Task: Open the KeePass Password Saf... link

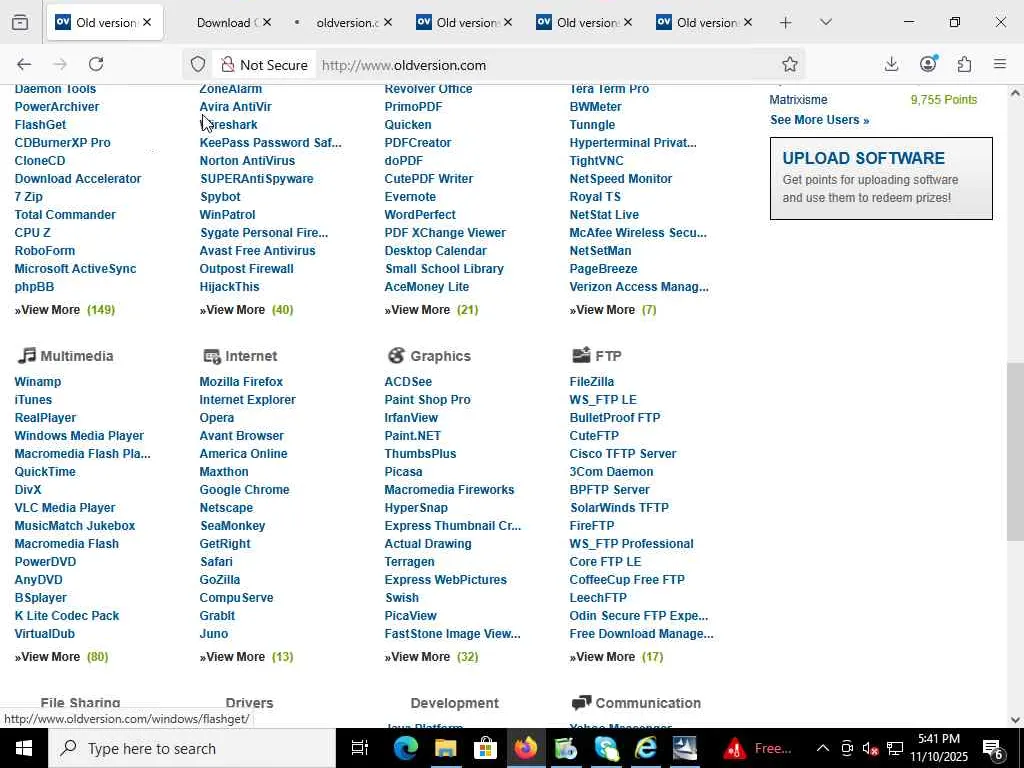Action: tap(270, 142)
